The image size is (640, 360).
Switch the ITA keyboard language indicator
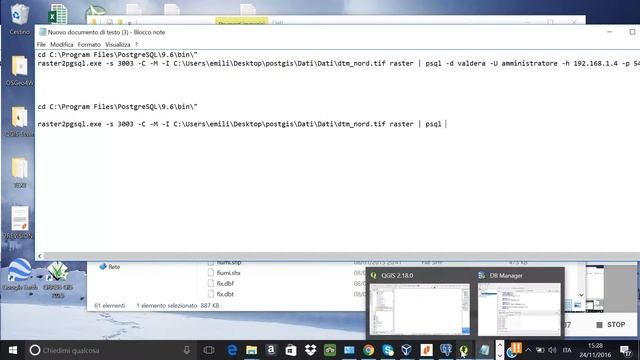[567, 350]
